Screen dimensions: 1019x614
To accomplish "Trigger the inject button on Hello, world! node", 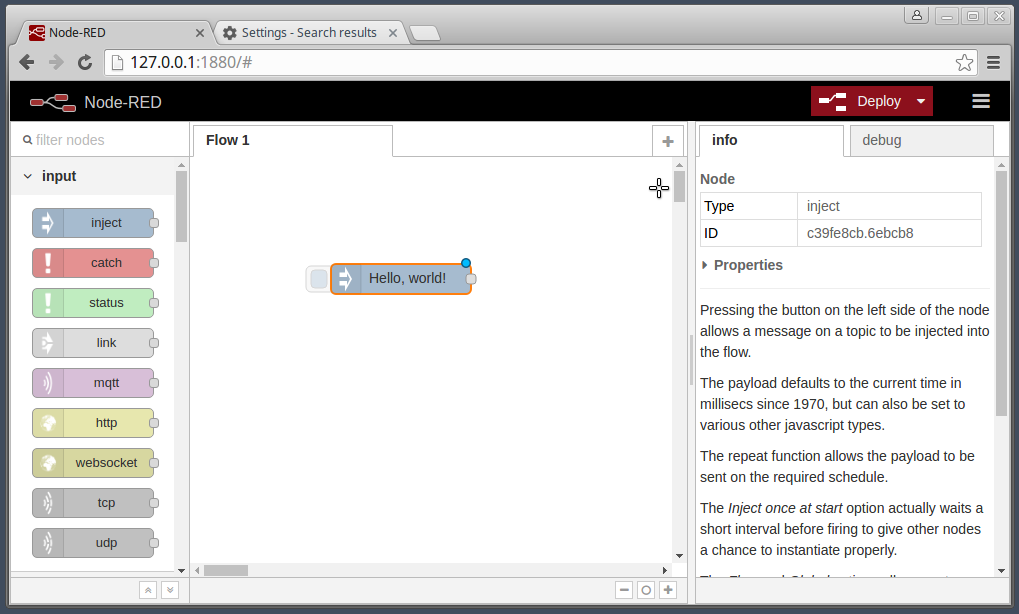I will pos(318,279).
